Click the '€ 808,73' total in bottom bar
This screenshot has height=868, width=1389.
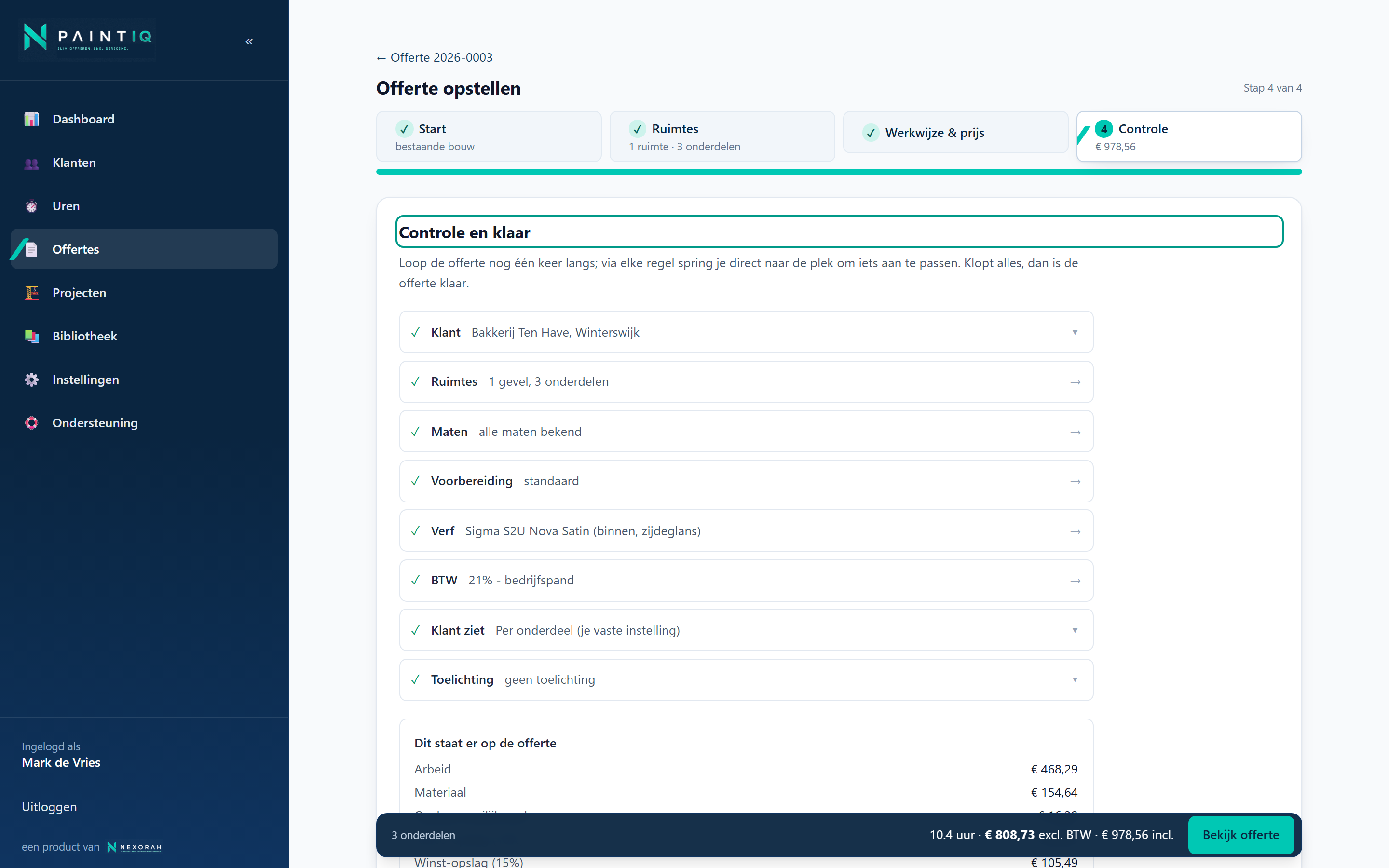pos(1009,835)
